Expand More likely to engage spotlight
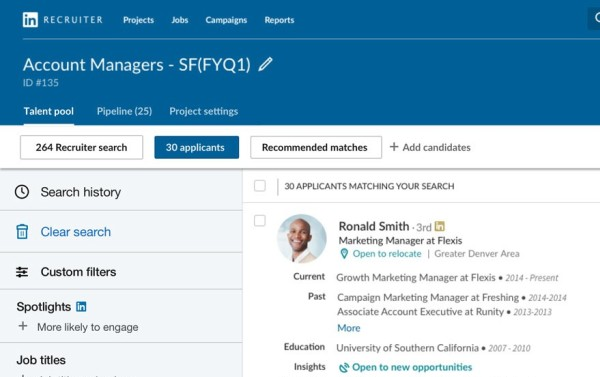The width and height of the screenshot is (600, 377). tap(88, 327)
